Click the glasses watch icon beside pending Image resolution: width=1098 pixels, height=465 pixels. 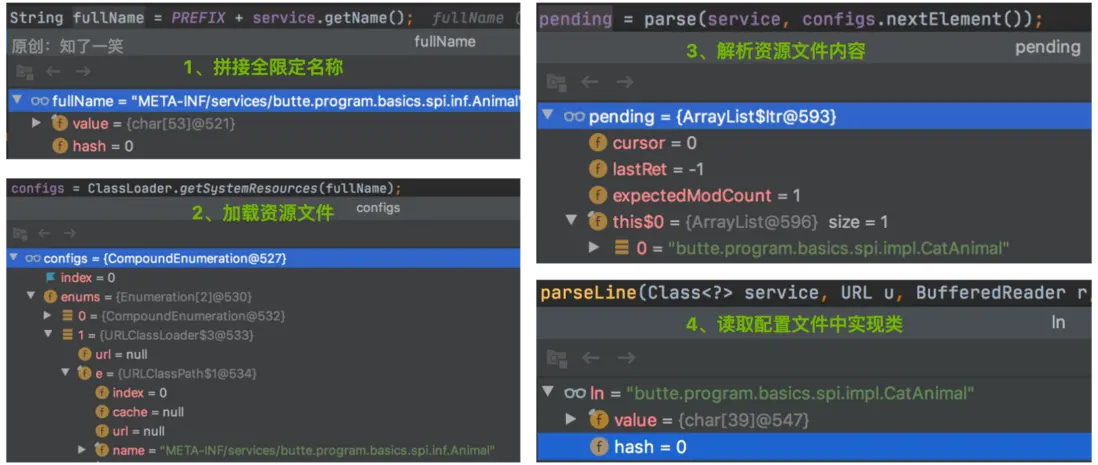574,116
